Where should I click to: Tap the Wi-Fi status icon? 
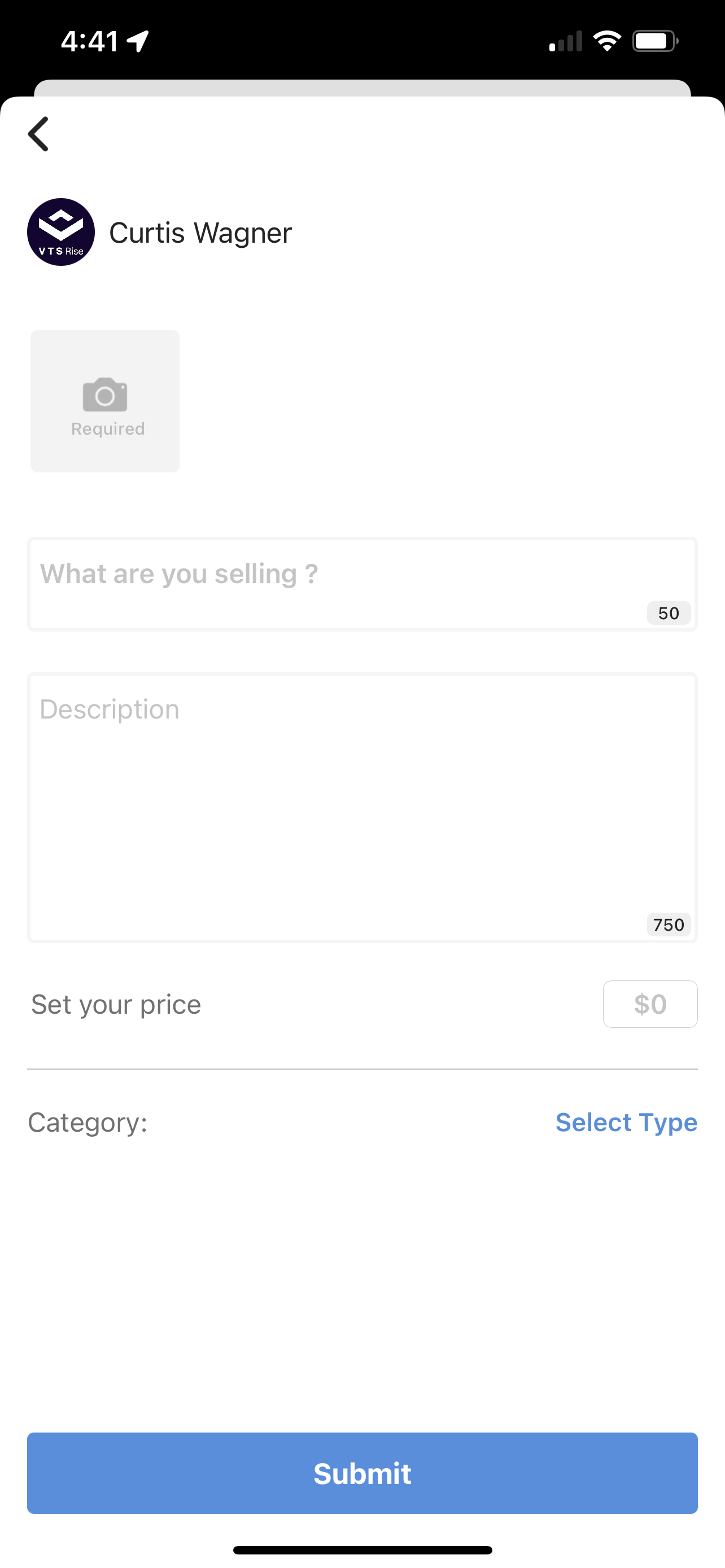coord(607,41)
